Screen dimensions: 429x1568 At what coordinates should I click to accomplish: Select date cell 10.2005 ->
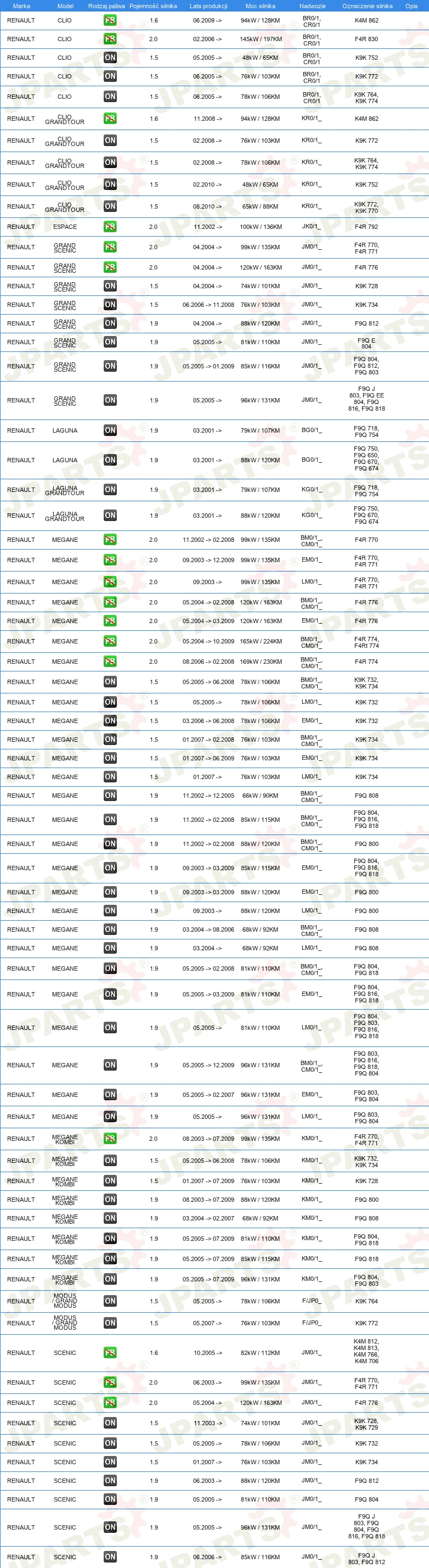click(x=207, y=1353)
